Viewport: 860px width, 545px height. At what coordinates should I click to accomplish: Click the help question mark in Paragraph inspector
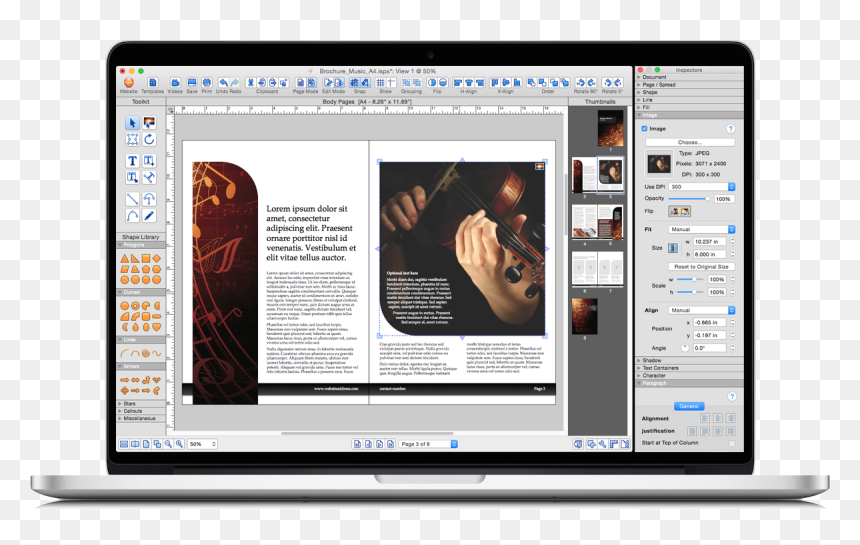[x=732, y=396]
